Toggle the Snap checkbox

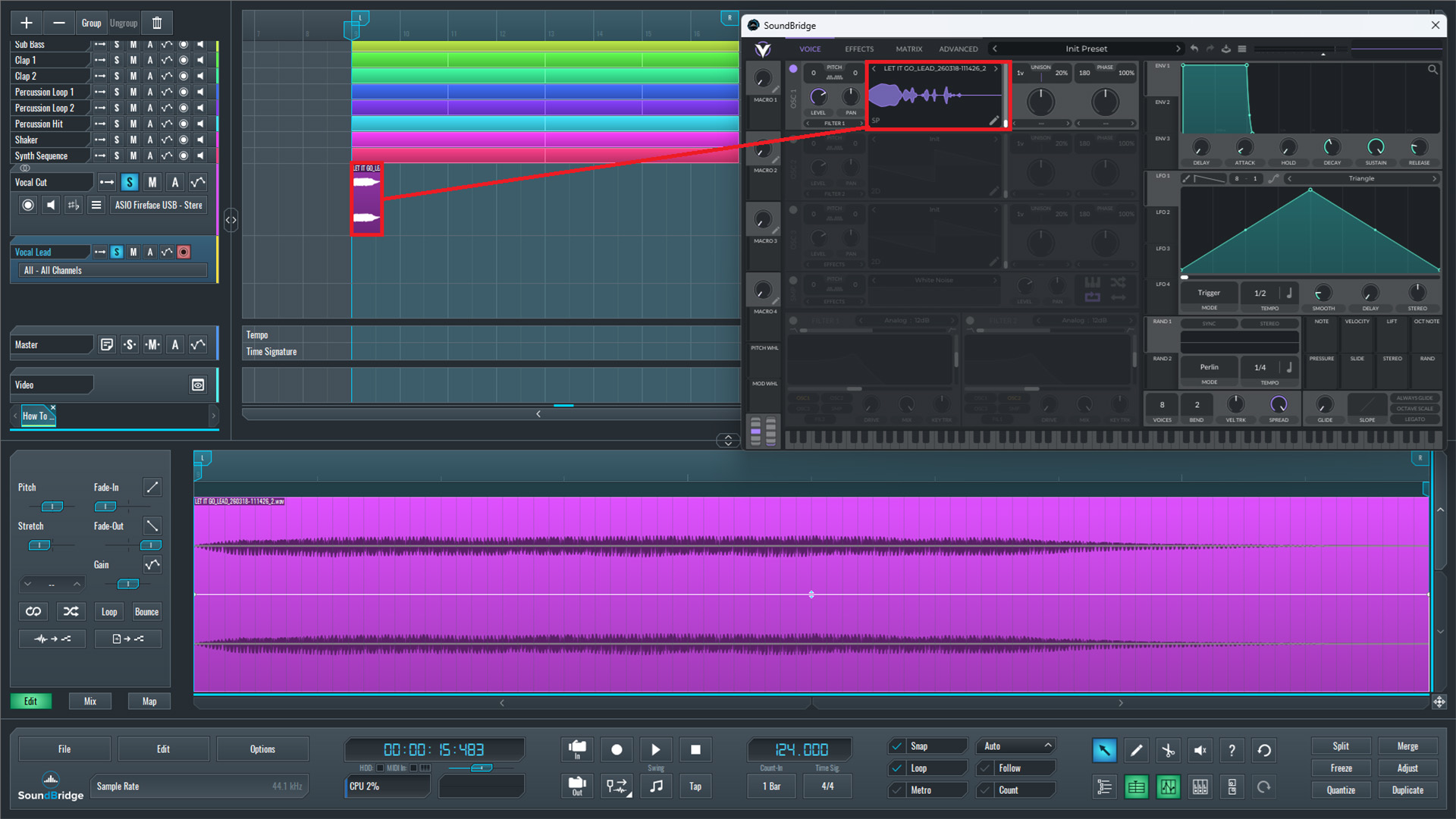point(897,746)
